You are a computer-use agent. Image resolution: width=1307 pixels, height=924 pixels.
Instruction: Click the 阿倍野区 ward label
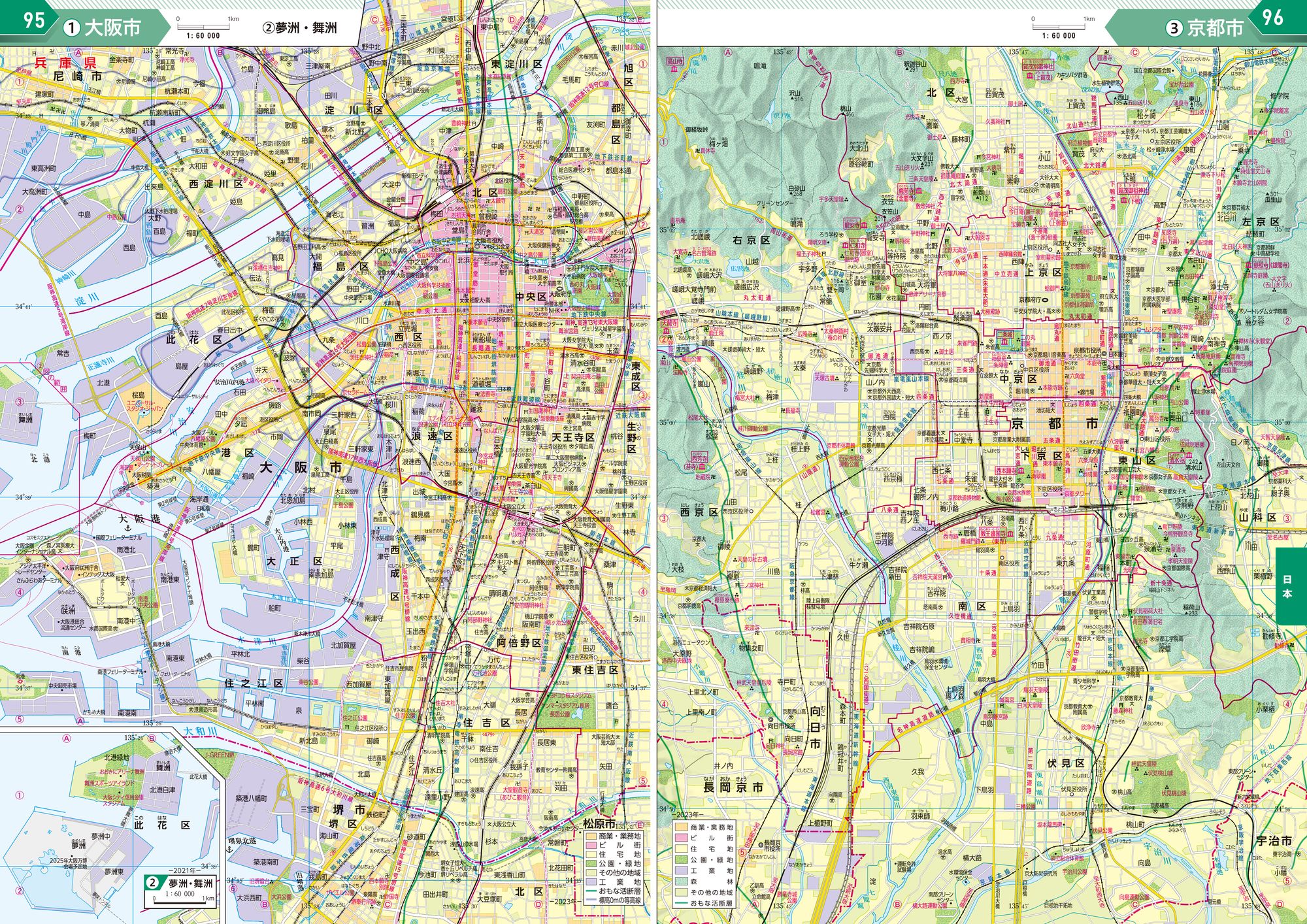[x=519, y=643]
